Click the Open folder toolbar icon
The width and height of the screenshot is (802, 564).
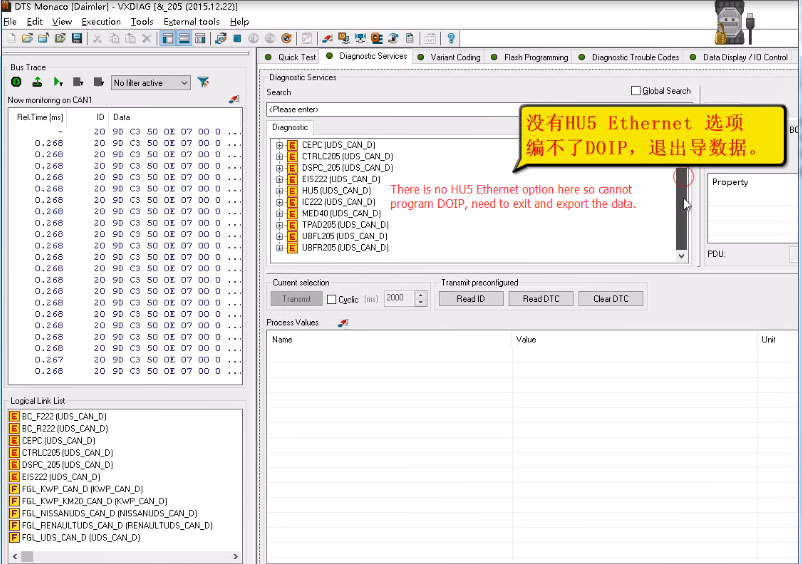coord(27,38)
